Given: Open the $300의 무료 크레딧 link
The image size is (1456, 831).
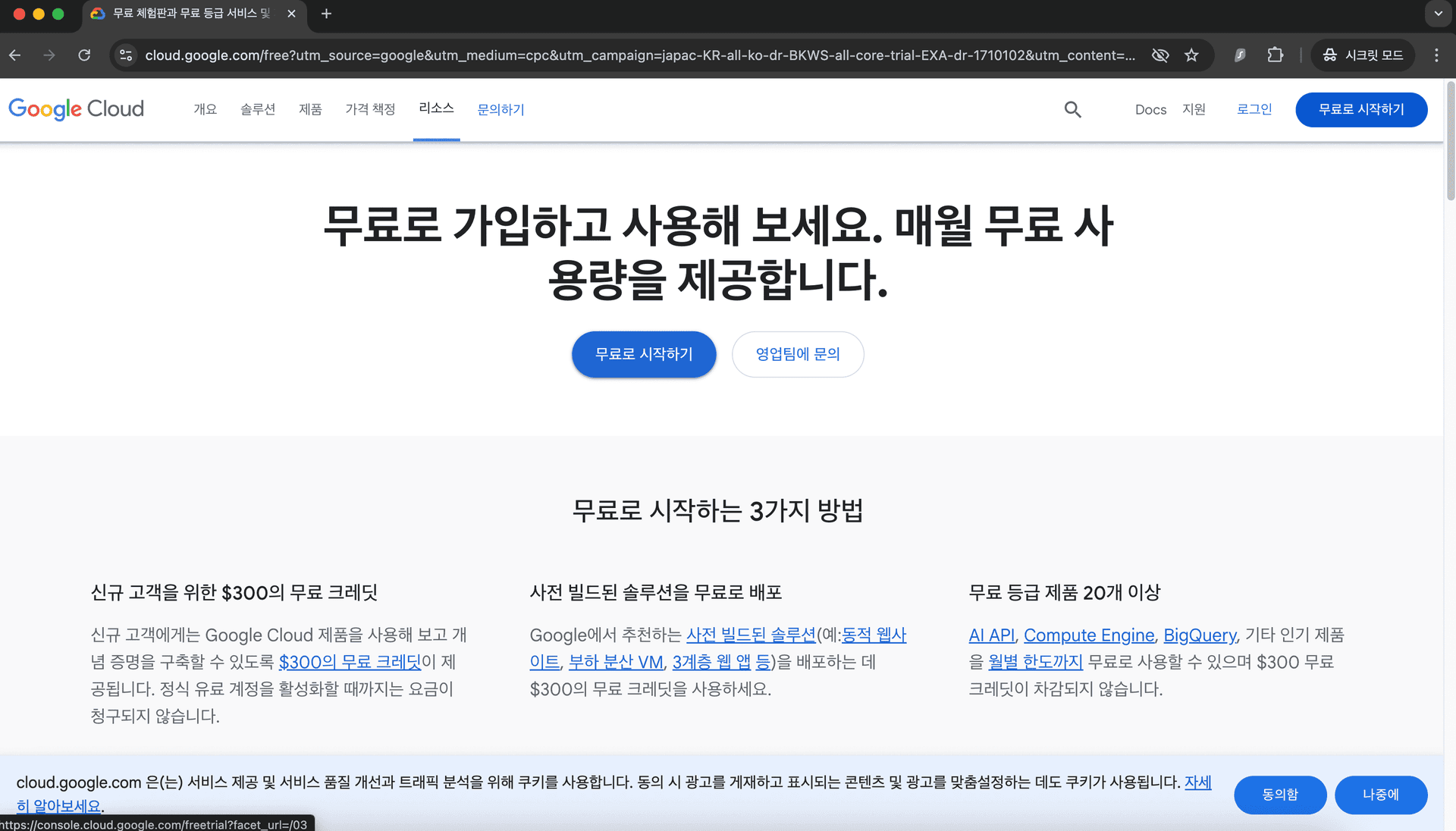Looking at the screenshot, I should [x=350, y=662].
